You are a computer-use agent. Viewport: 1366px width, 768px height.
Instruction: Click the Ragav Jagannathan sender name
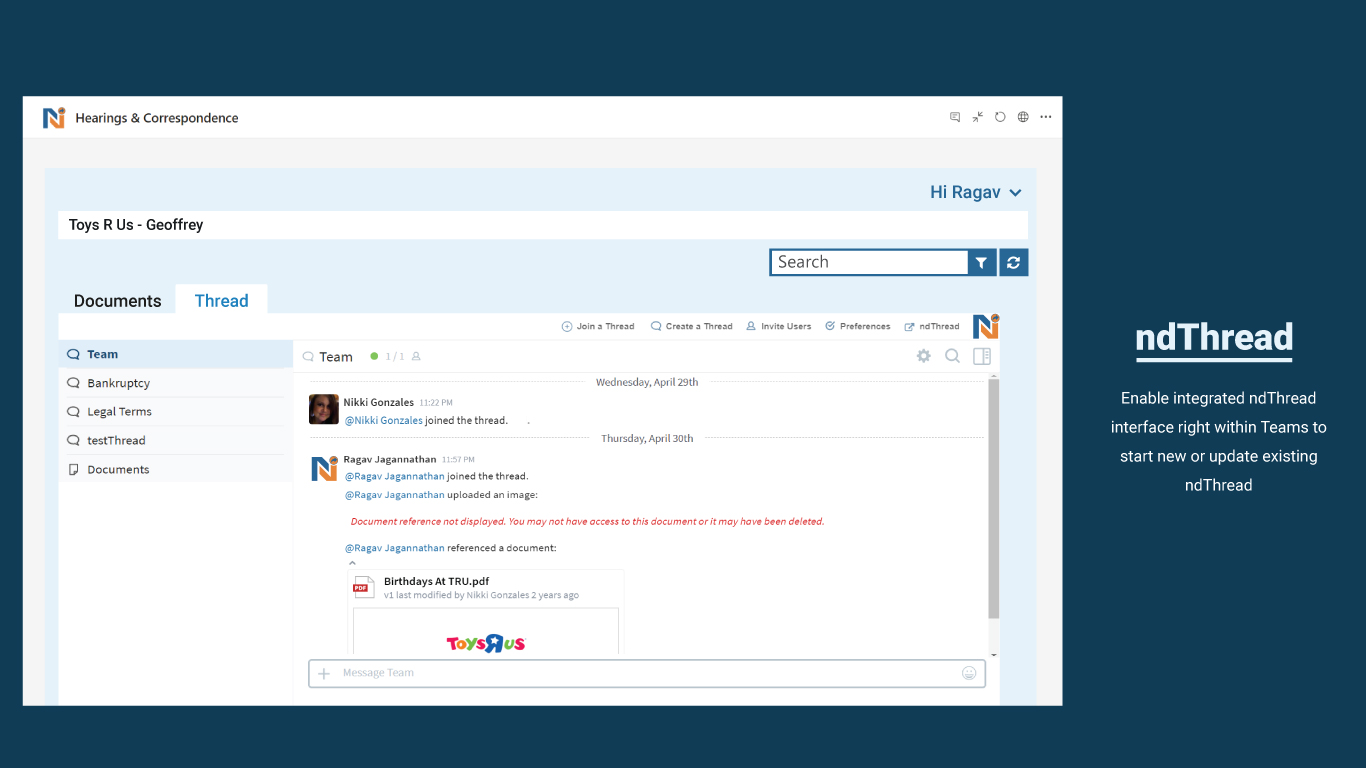(390, 460)
